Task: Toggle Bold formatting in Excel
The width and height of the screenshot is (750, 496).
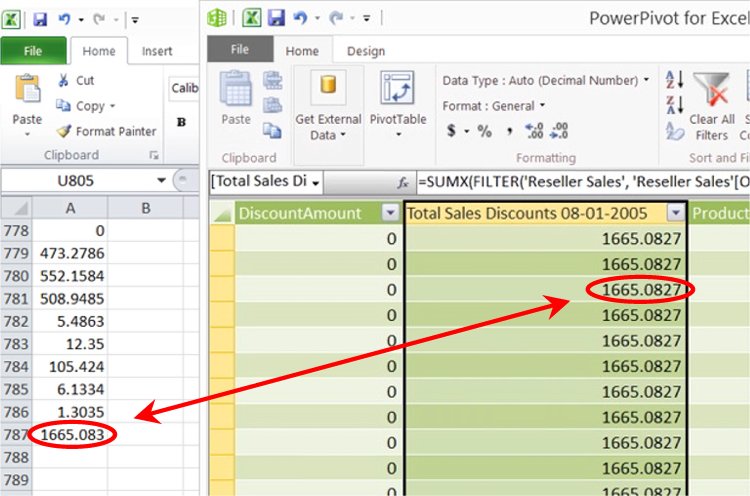Action: 181,122
